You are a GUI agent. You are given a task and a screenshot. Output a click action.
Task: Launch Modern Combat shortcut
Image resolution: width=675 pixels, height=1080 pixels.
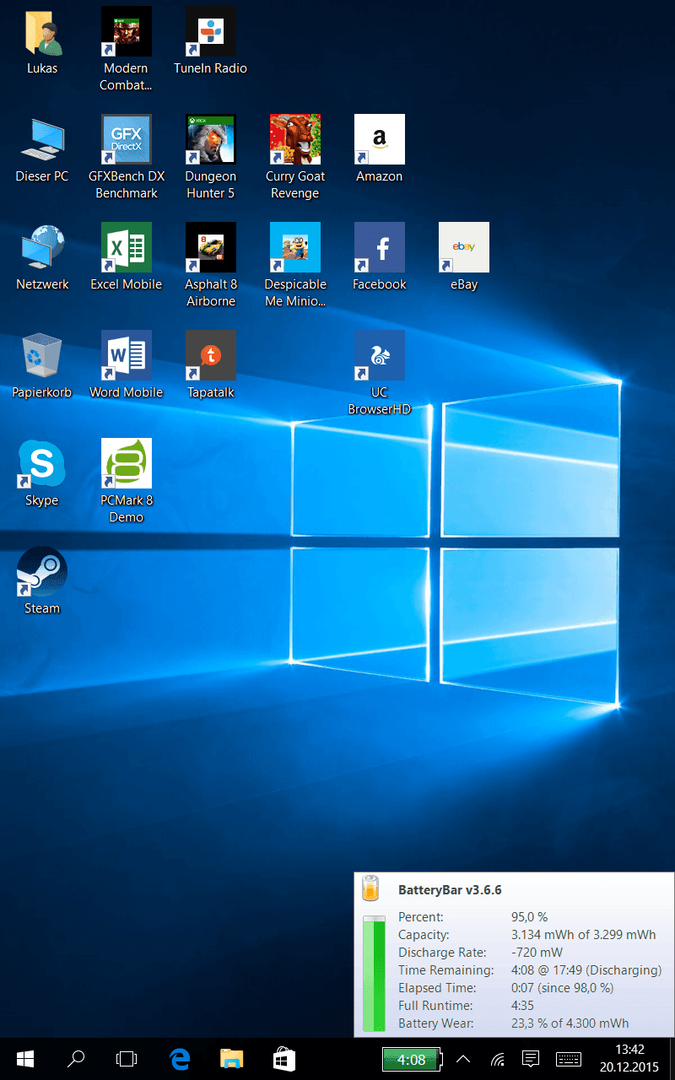click(x=126, y=48)
